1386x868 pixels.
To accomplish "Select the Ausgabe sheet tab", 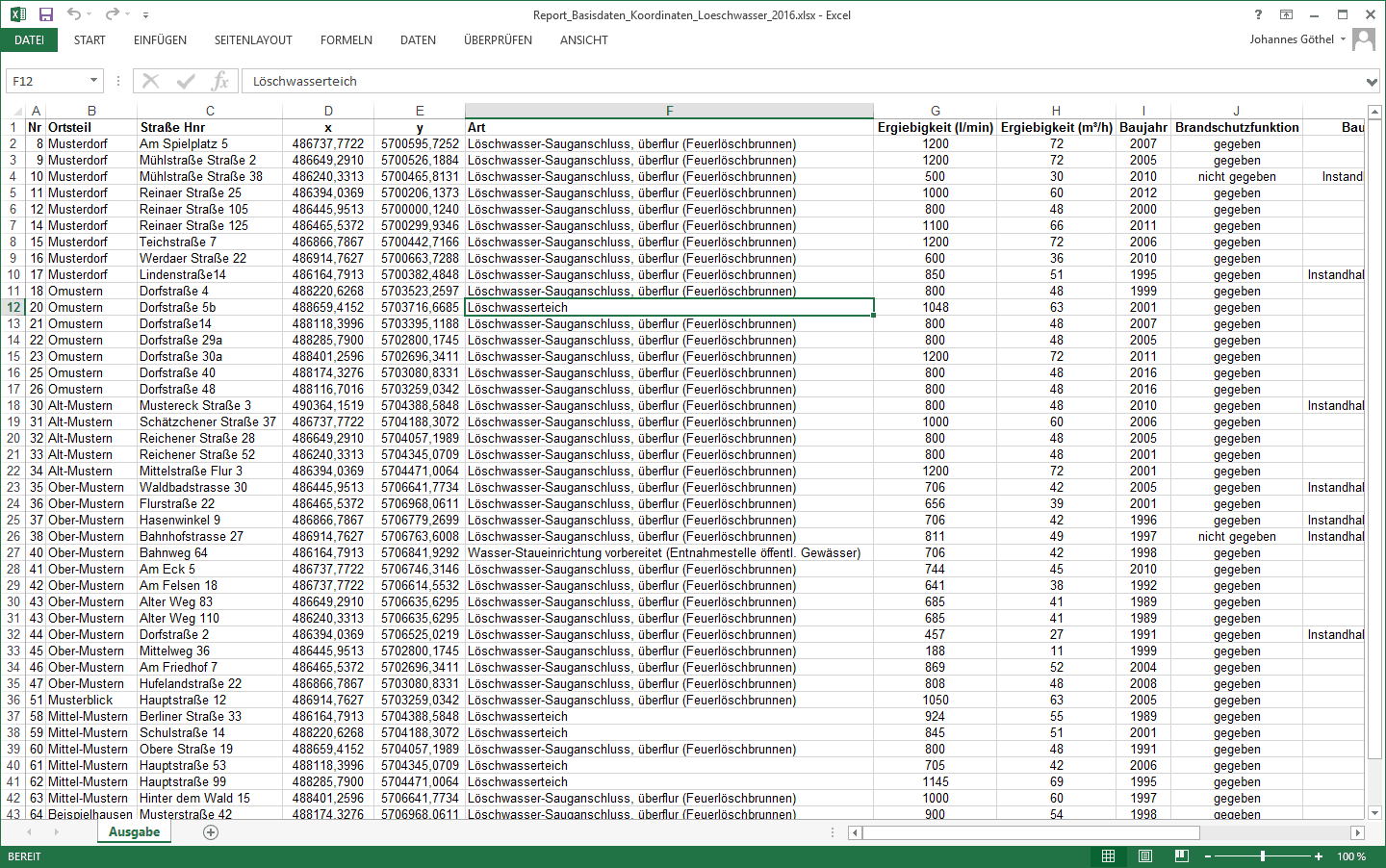I will coord(134,832).
